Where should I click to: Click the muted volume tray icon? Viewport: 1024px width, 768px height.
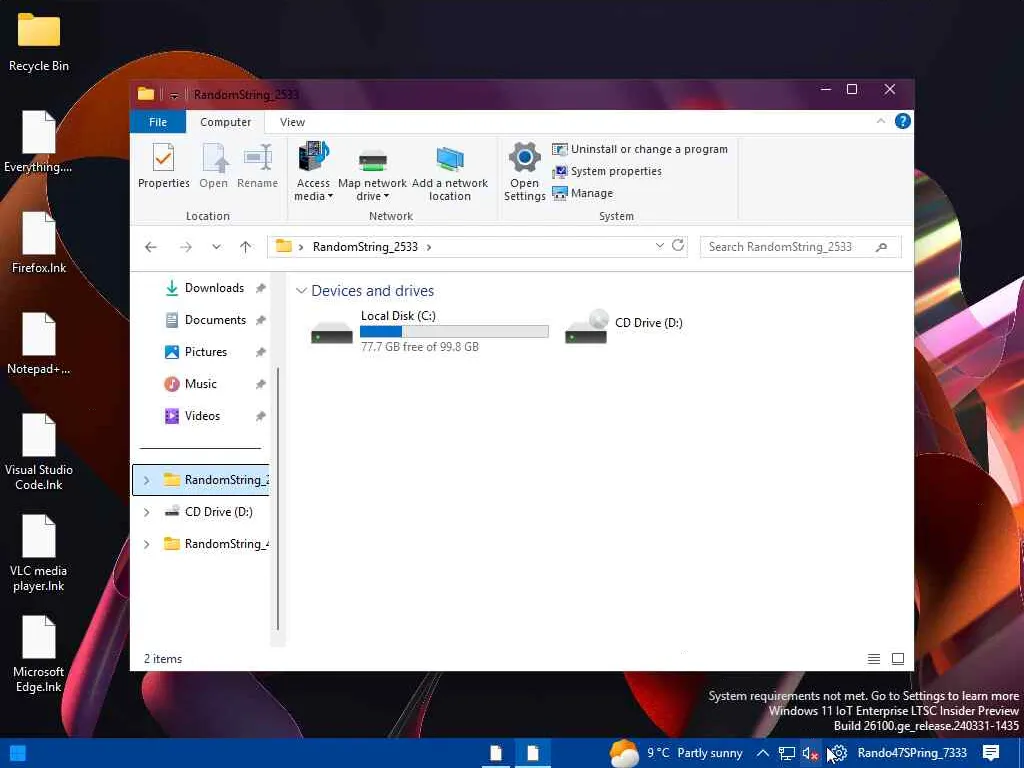(x=810, y=753)
